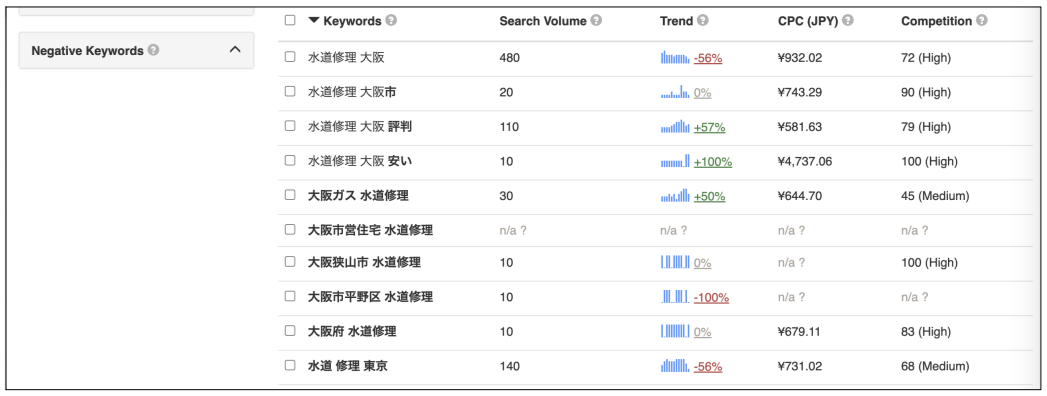Tick checkbox for keyword 水道修理 大阪 評判

coord(290,126)
